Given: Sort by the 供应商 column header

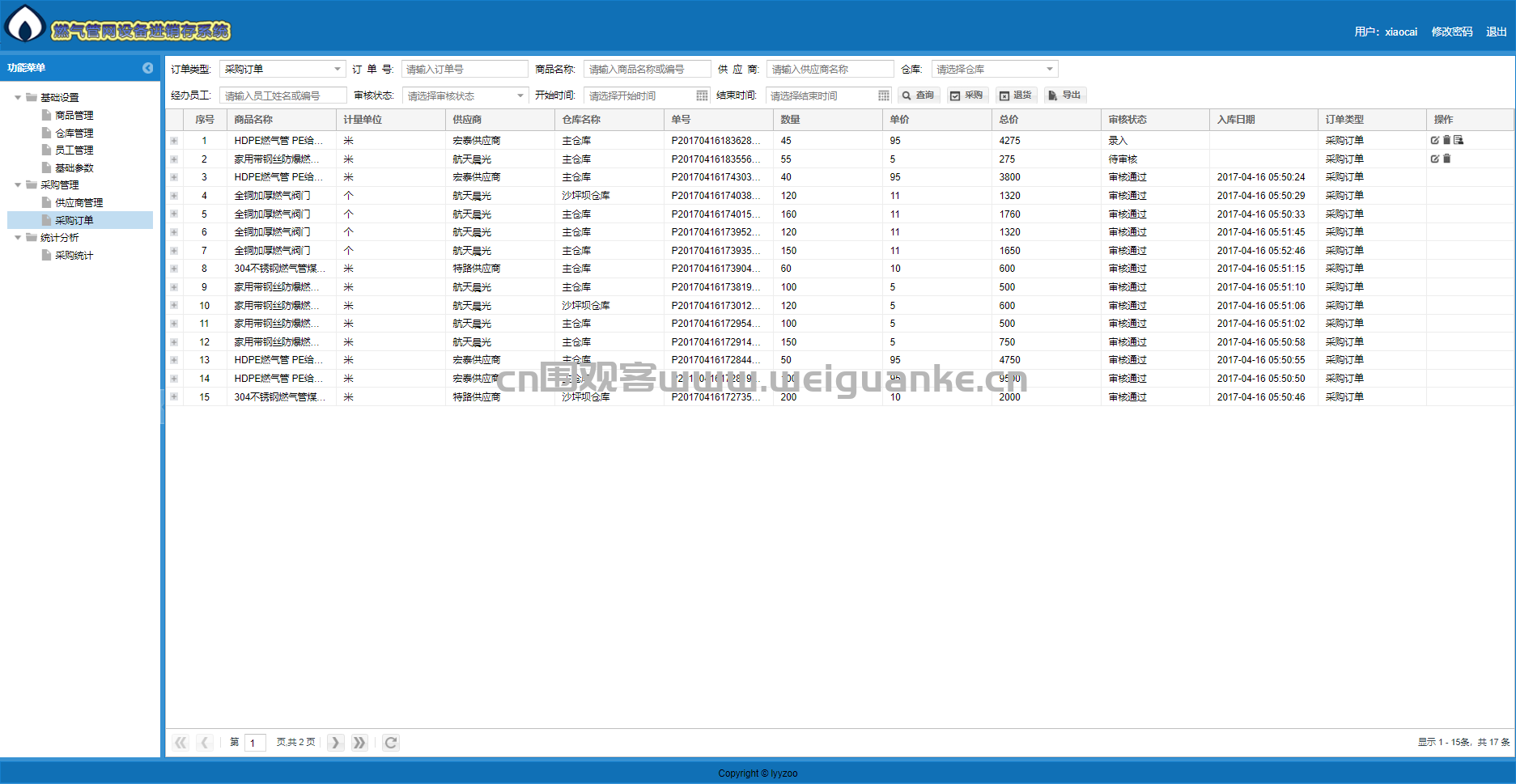Looking at the screenshot, I should [x=499, y=120].
